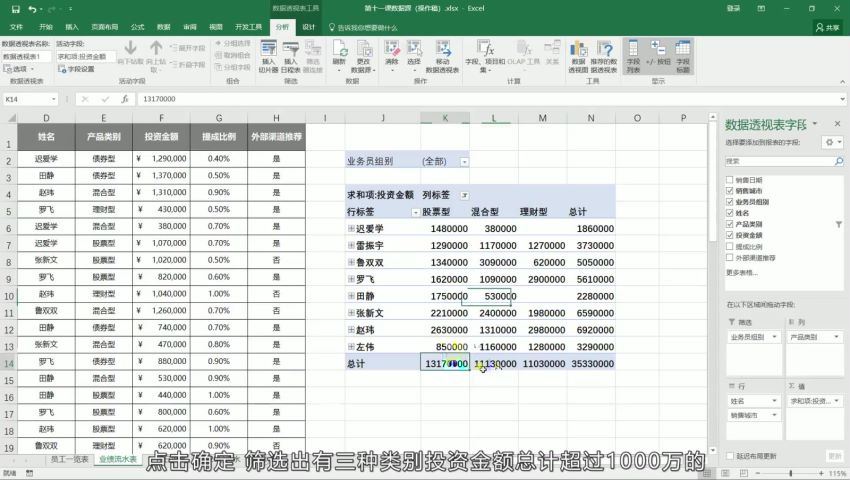Switch to the 插入 Insert tab
Viewport: 850px width, 480px height.
[x=72, y=27]
